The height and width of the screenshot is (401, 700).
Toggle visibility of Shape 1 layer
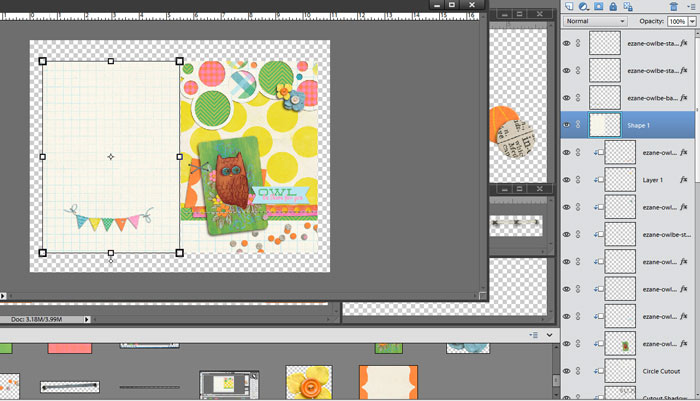567,125
